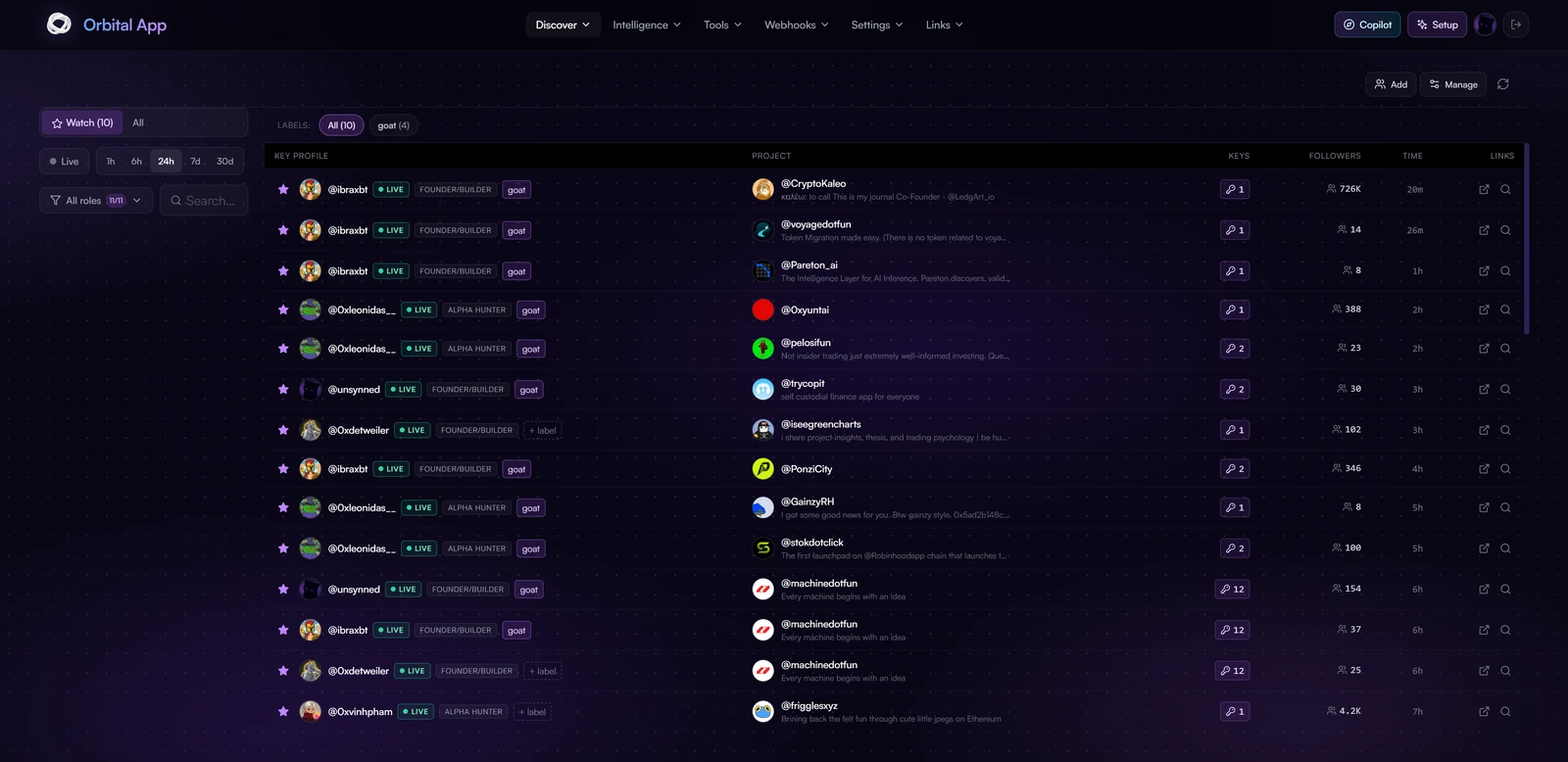Unstar the @voyagedotfun row

[x=283, y=230]
